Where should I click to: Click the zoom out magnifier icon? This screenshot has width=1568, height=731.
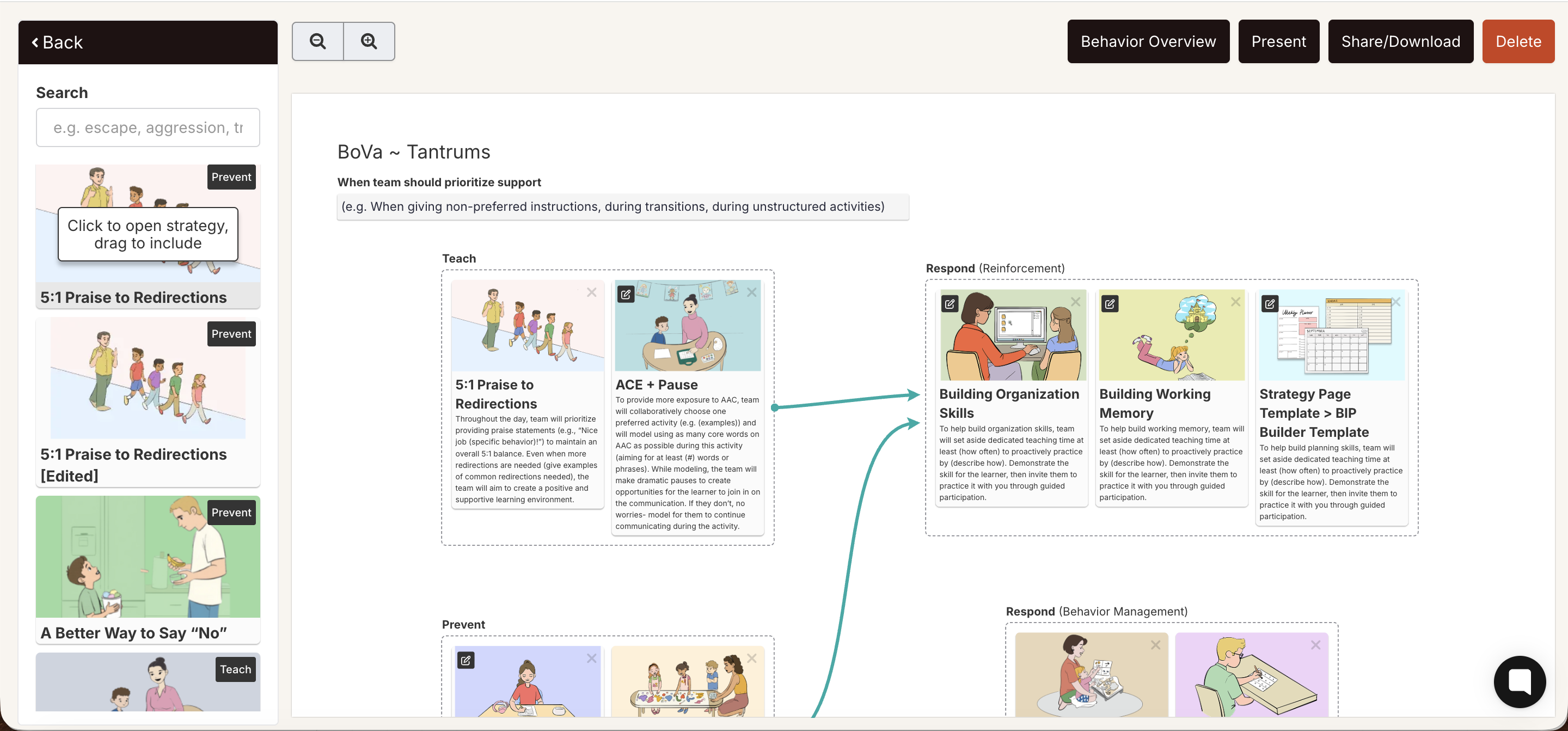tap(318, 41)
